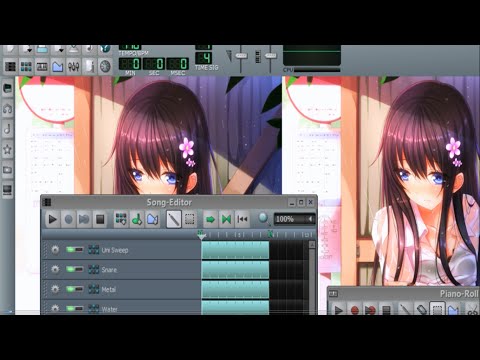
Task: Click record button in Song-Editor
Action: [x=68, y=219]
